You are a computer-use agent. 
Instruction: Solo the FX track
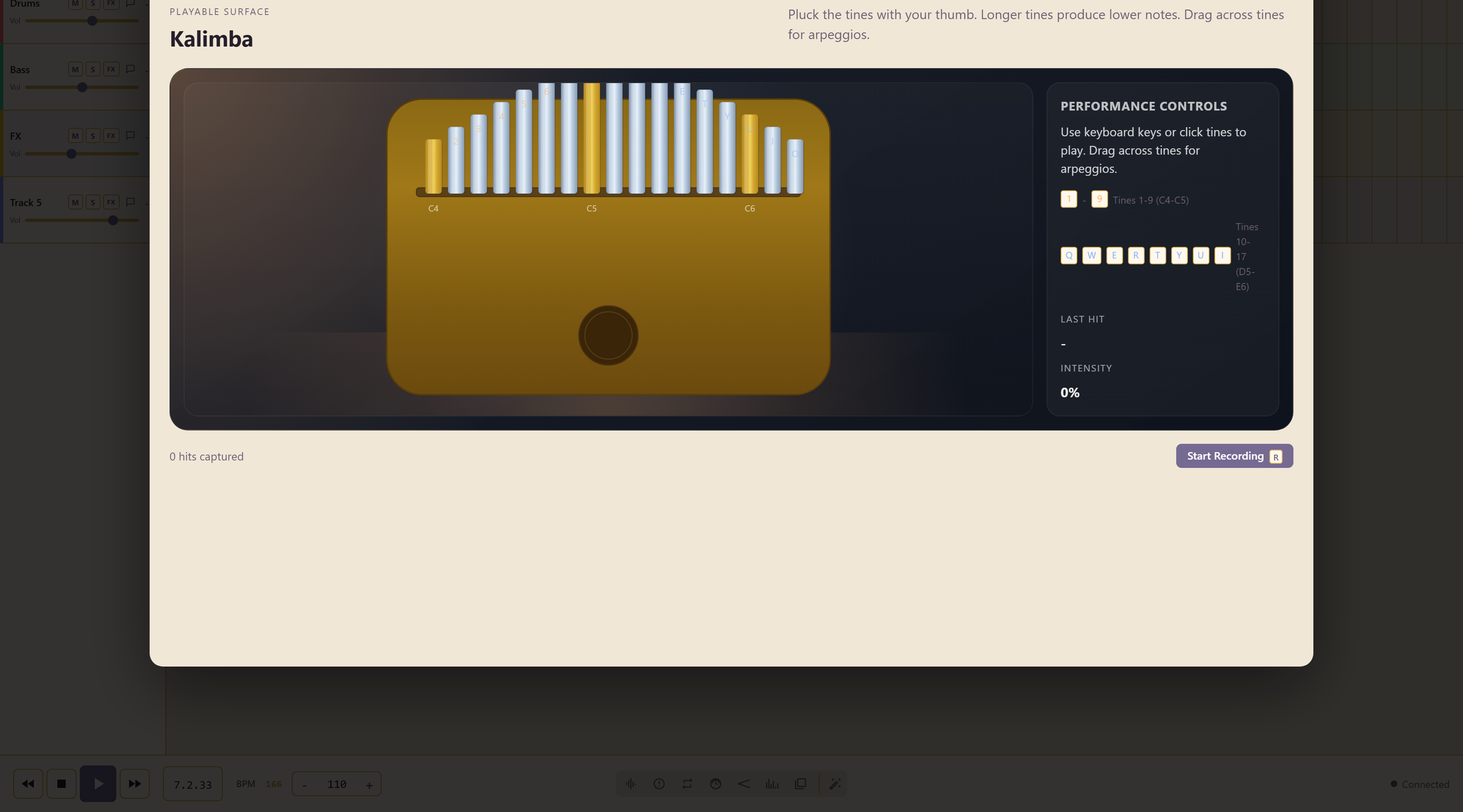point(93,136)
